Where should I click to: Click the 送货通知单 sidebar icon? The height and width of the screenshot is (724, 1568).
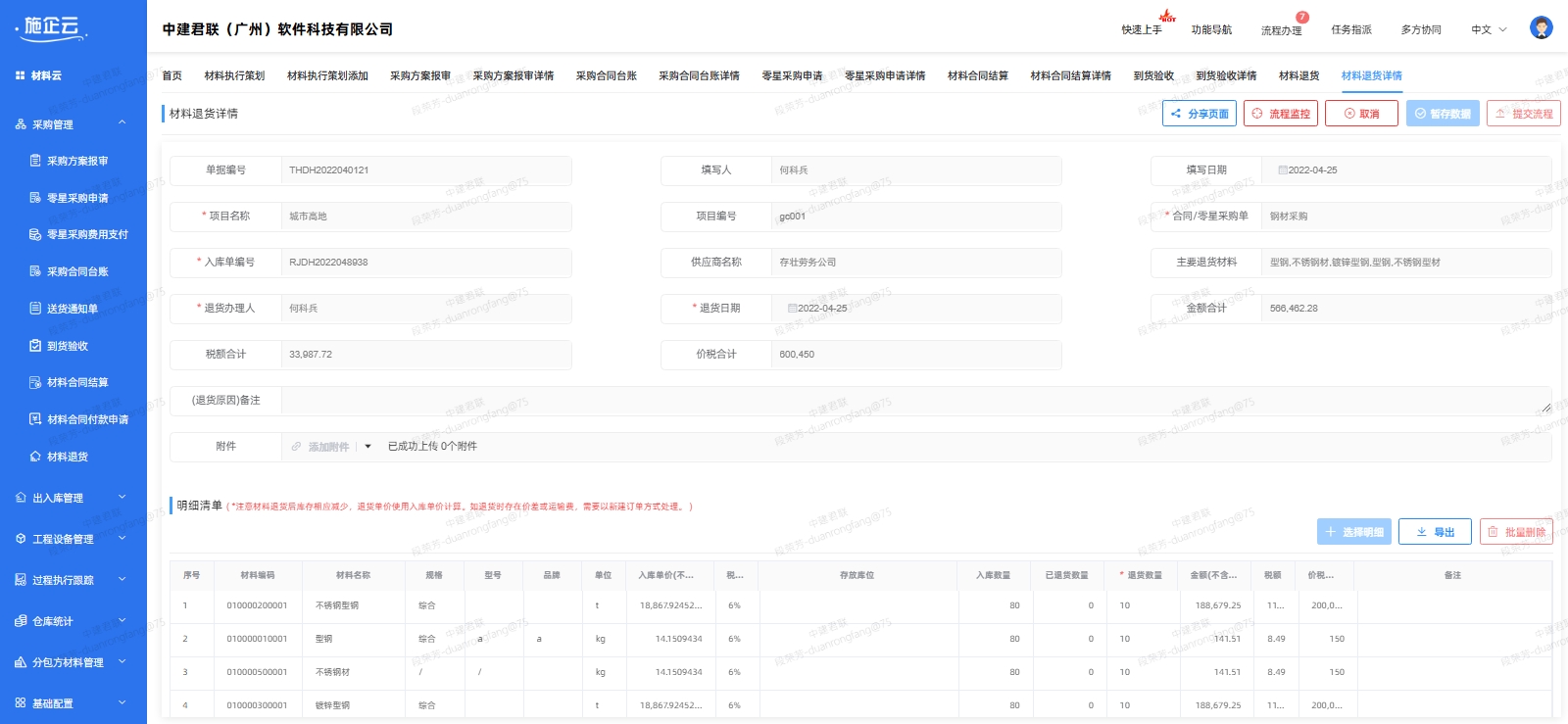point(35,309)
